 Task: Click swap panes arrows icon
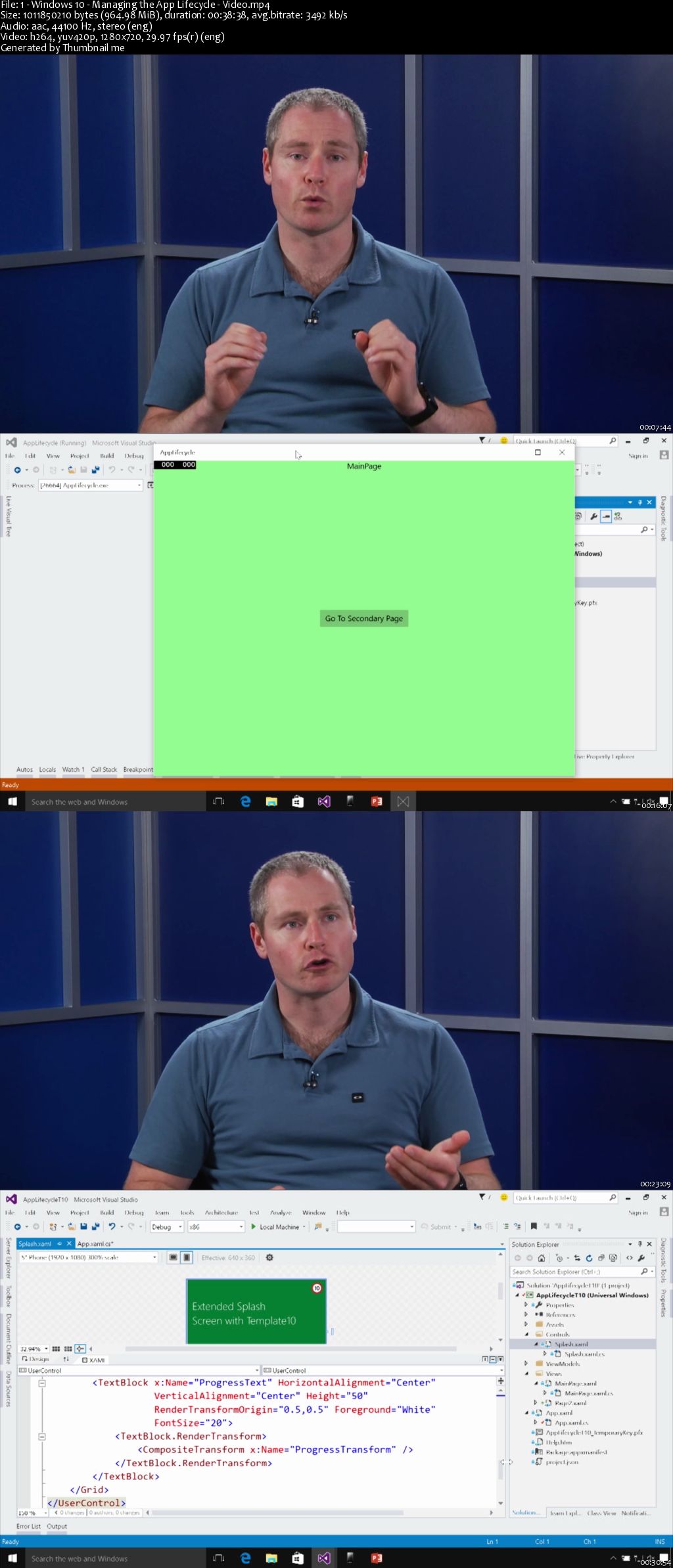(x=66, y=1359)
